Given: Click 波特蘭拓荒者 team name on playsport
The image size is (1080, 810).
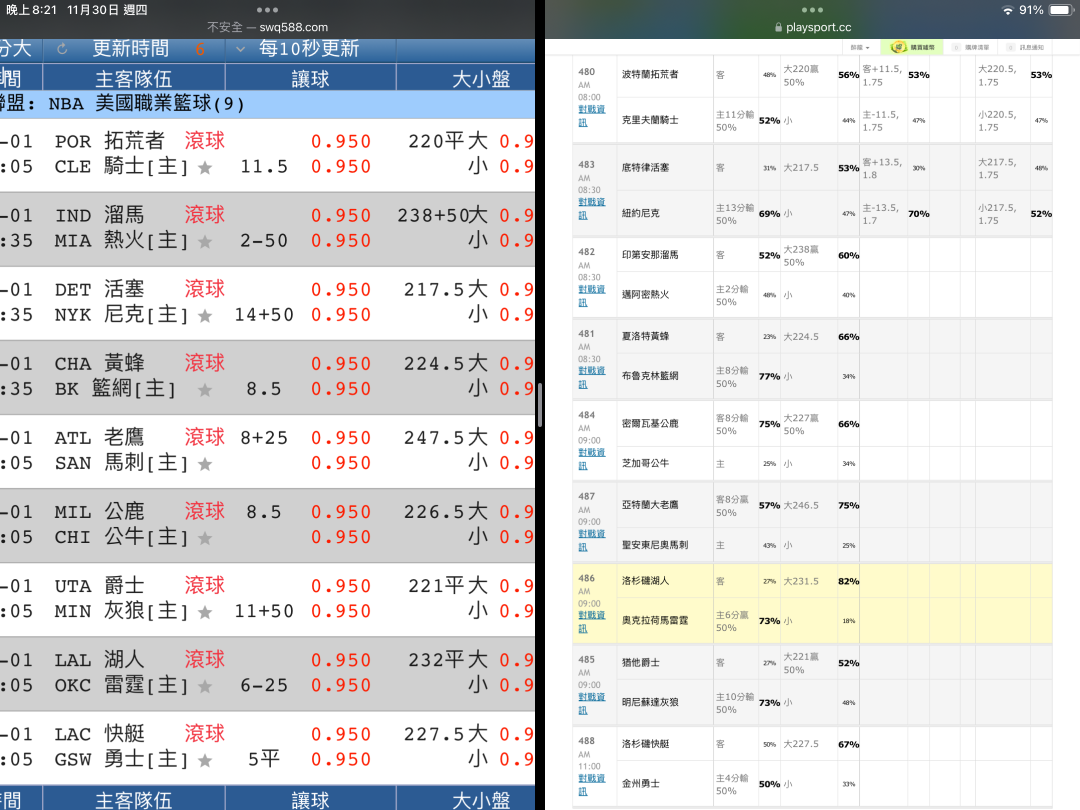Looking at the screenshot, I should click(650, 74).
